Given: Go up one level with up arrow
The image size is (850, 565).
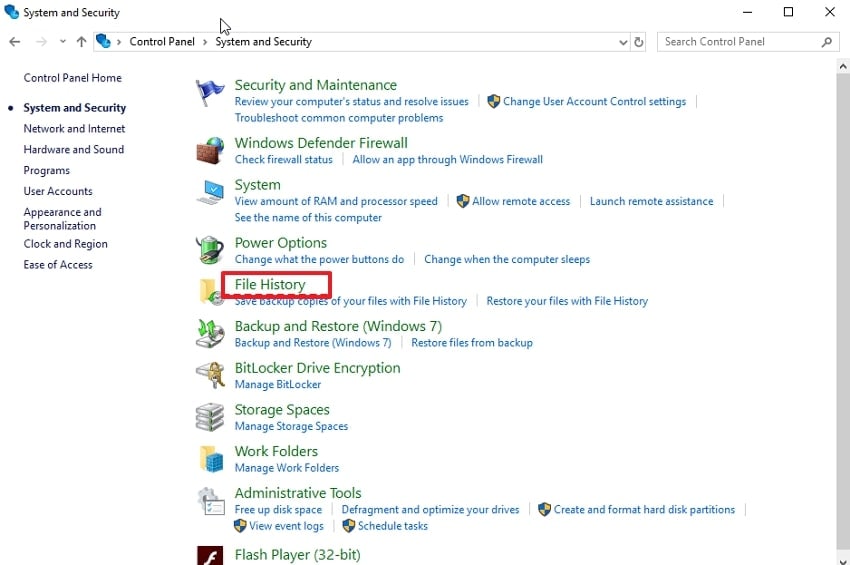Looking at the screenshot, I should tap(81, 42).
